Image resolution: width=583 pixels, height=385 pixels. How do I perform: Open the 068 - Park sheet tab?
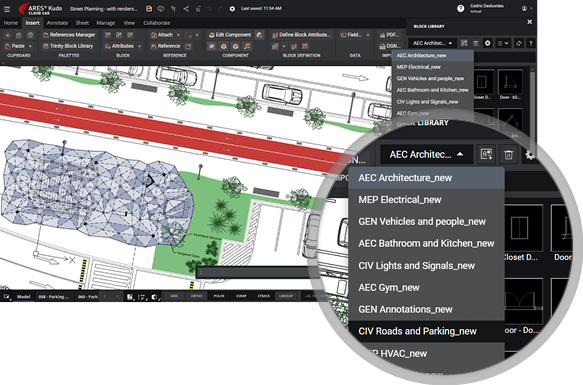point(88,296)
